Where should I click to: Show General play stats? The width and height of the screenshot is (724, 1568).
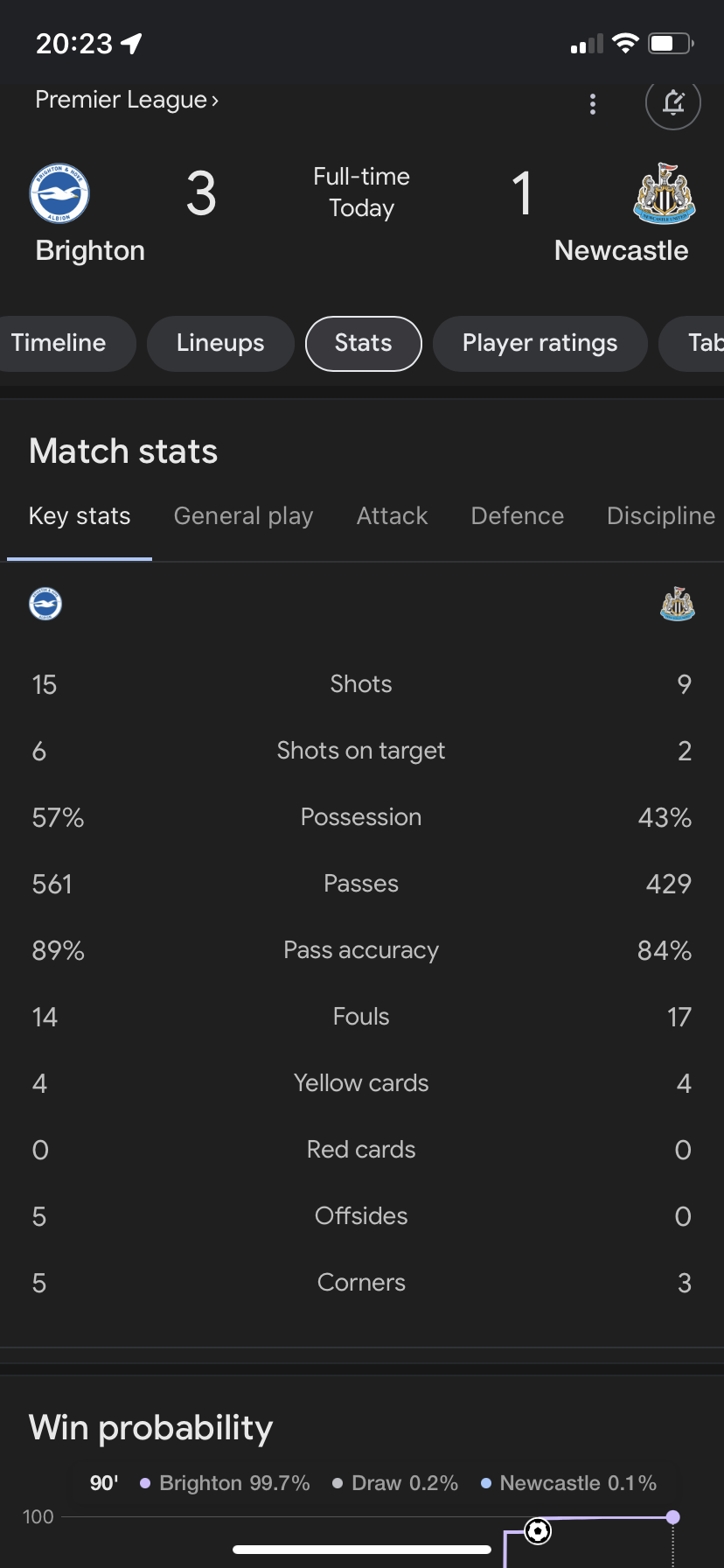tap(244, 516)
